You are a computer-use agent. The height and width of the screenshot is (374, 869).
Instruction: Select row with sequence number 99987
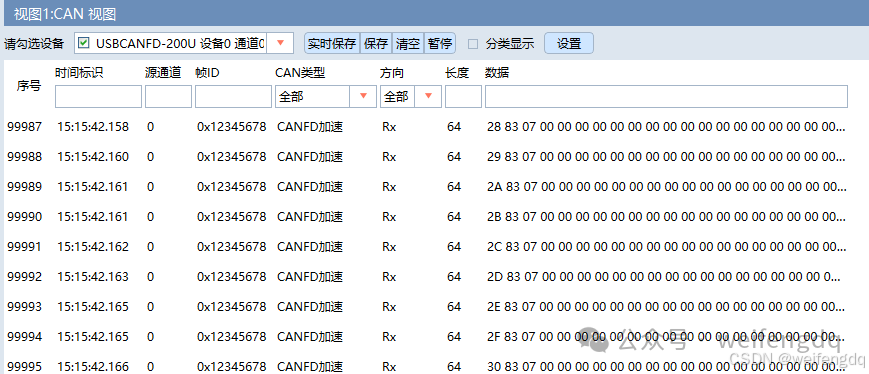(x=426, y=127)
